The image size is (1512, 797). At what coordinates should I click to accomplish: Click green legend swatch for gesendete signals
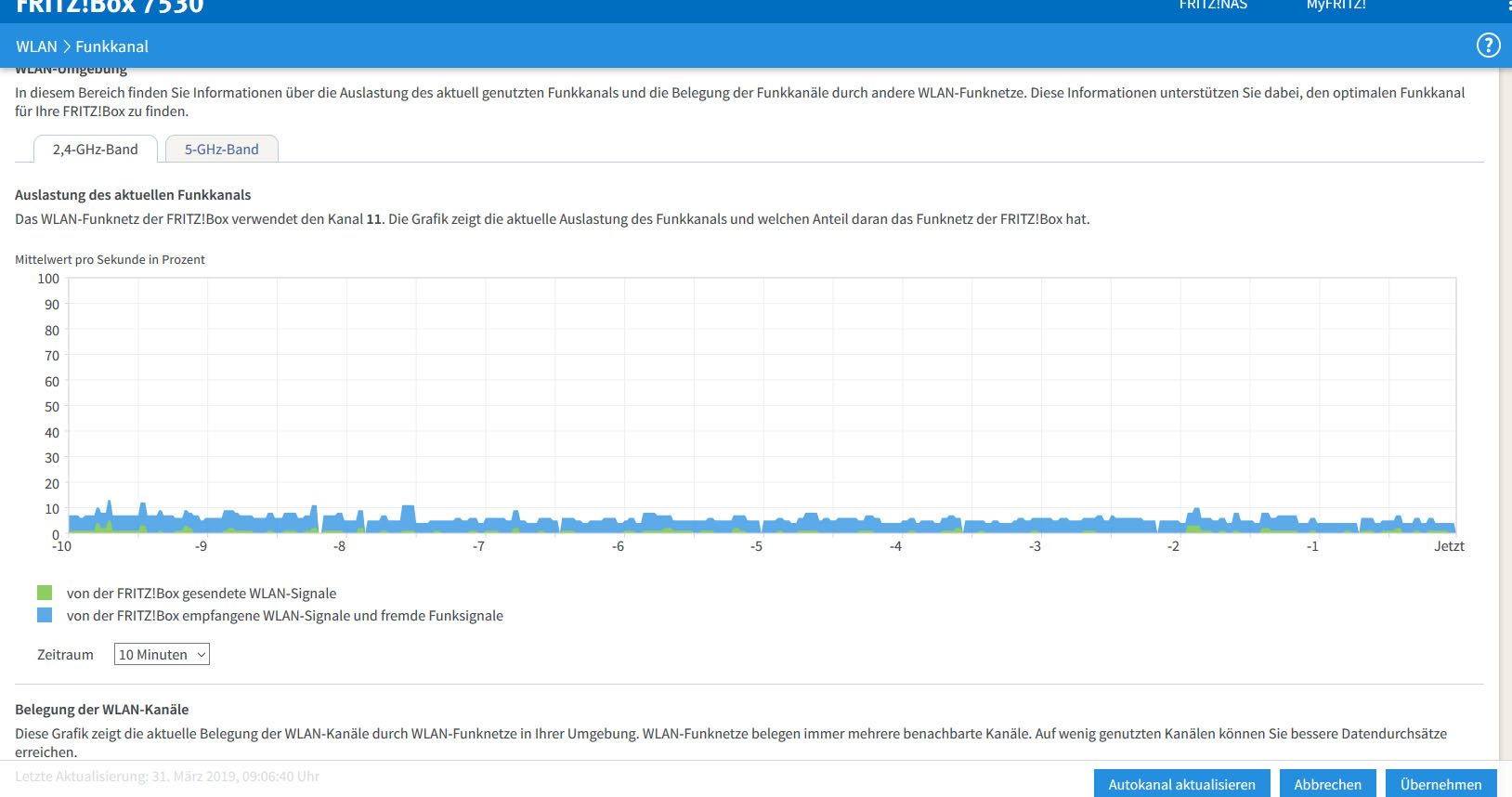(x=45, y=593)
